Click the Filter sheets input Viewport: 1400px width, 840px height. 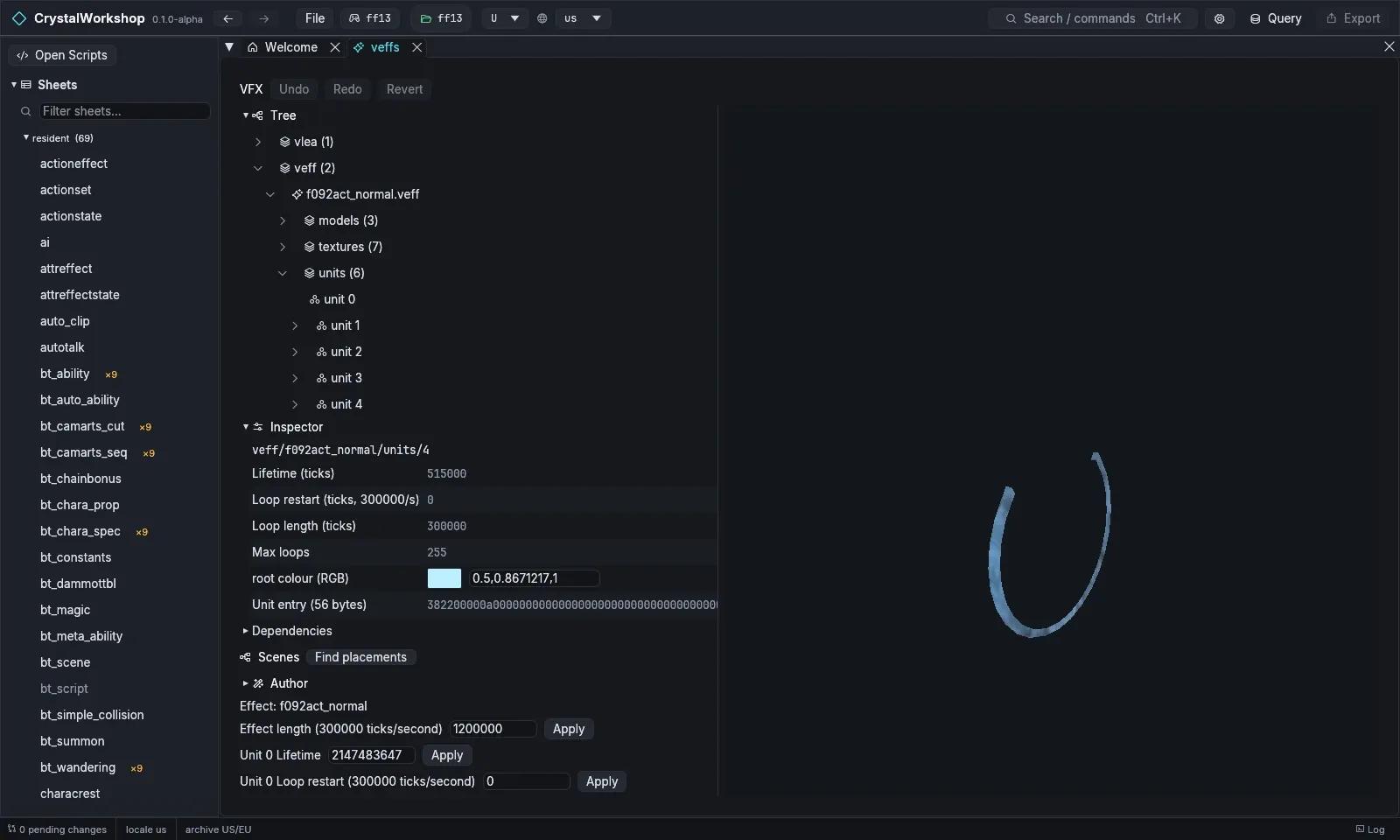(x=124, y=111)
